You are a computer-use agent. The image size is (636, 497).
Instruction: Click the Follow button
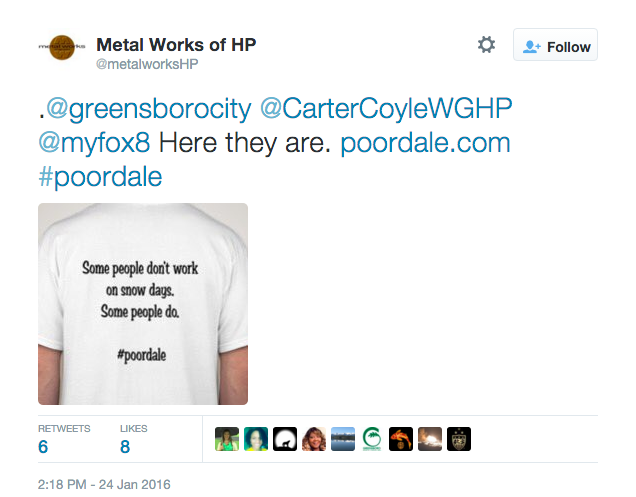555,45
